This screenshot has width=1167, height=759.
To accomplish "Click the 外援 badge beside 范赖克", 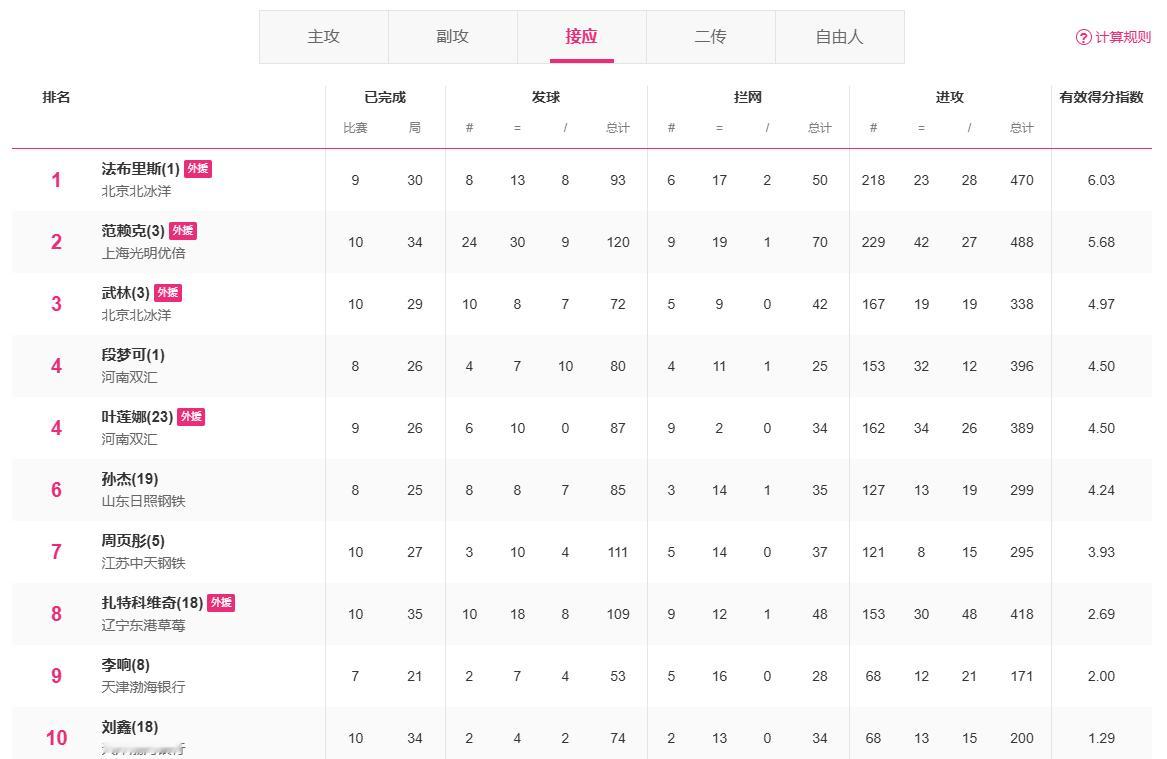I will (x=183, y=231).
